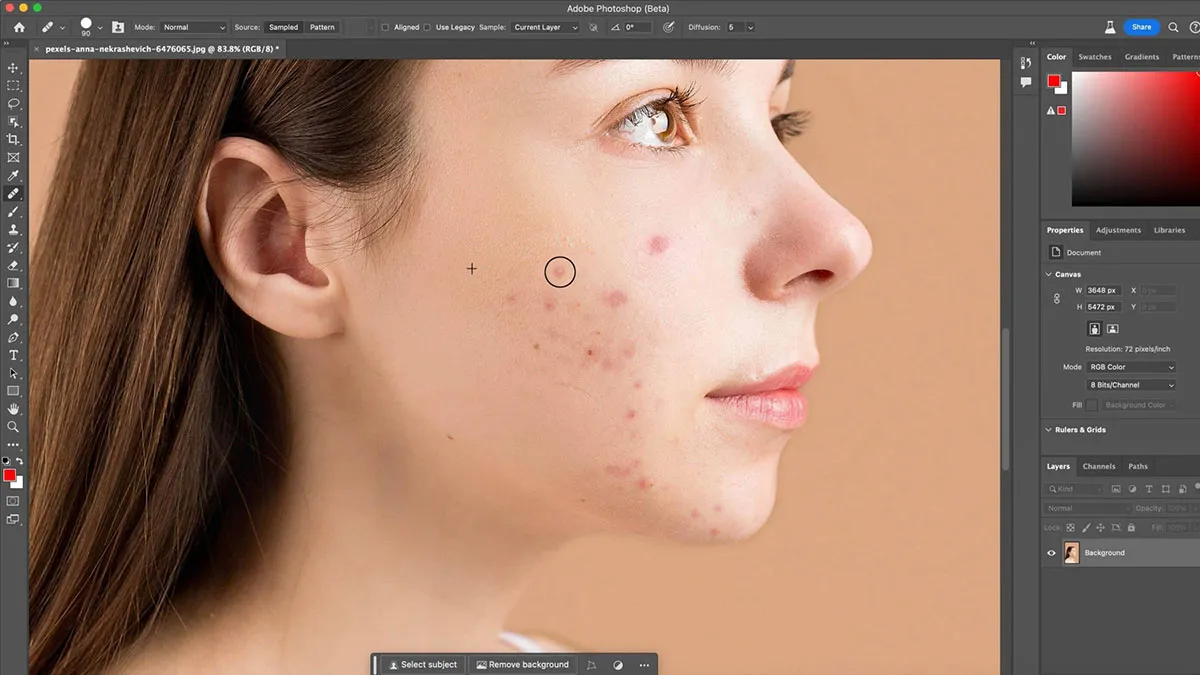The image size is (1200, 675).
Task: Select the Zoom tool
Action: coord(14,427)
